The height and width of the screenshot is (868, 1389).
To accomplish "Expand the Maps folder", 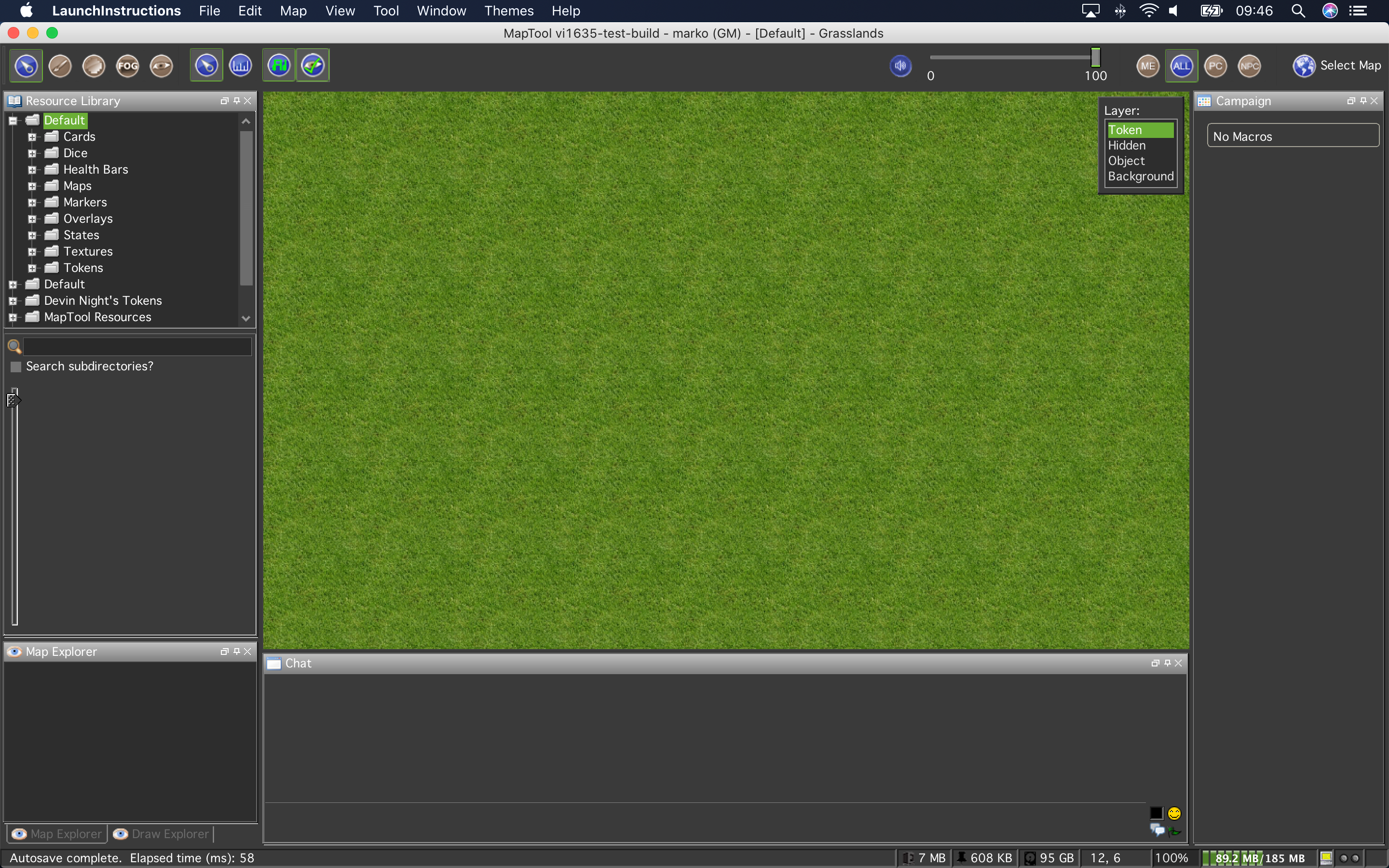I will click(x=32, y=186).
